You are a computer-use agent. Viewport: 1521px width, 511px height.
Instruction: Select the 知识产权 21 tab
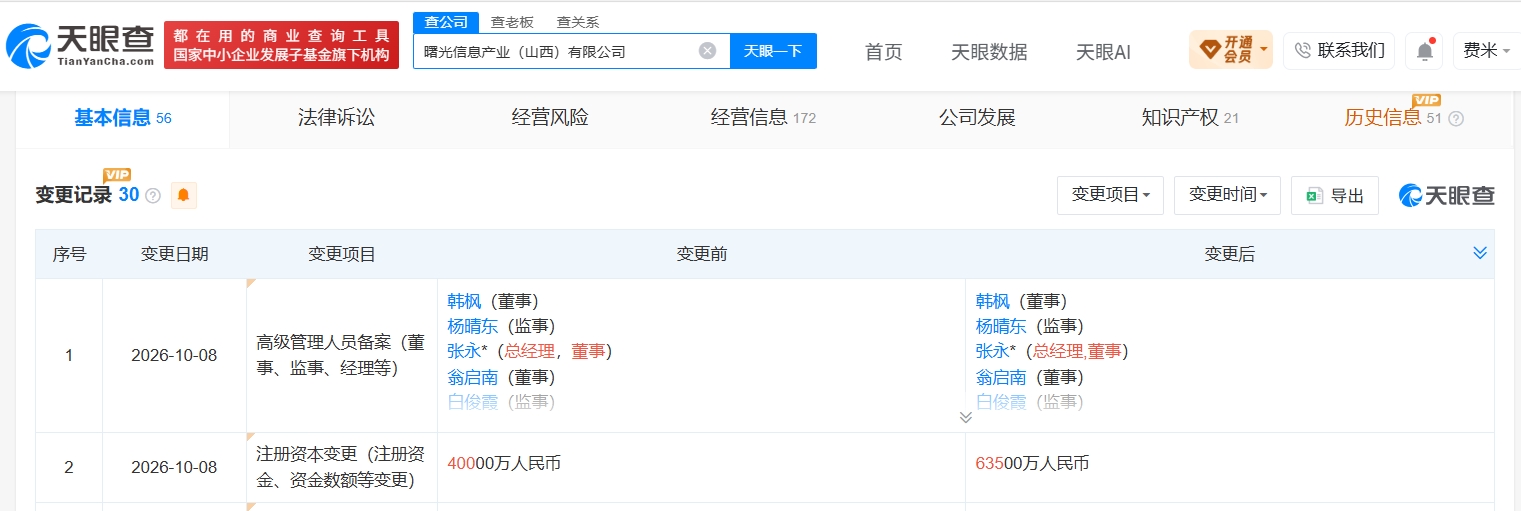point(1190,118)
